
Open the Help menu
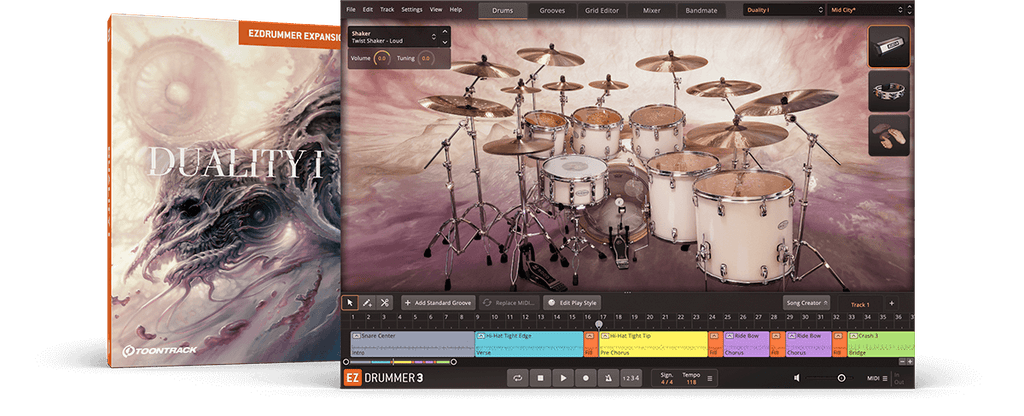(456, 10)
